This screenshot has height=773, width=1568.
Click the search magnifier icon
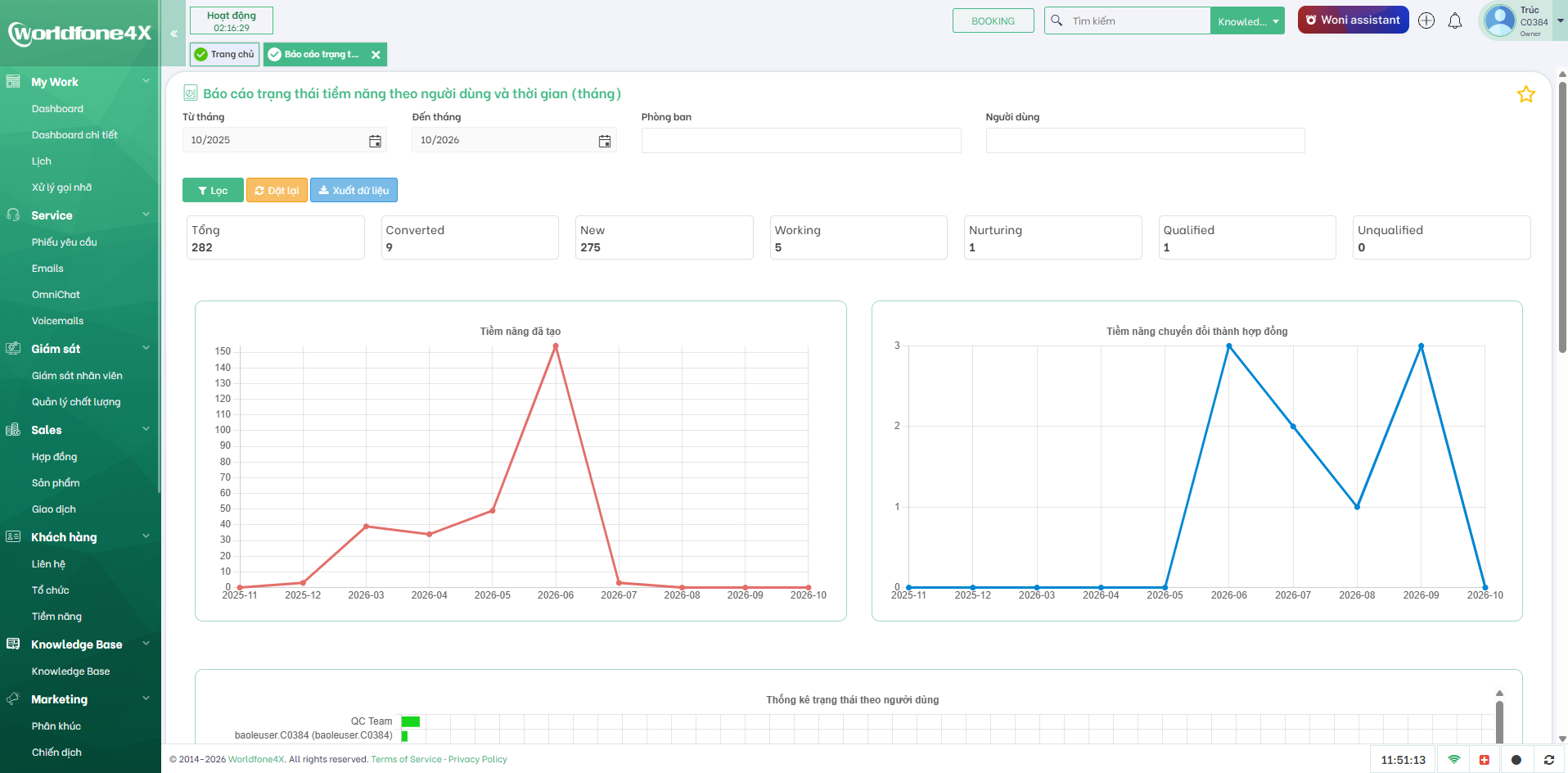click(1057, 20)
